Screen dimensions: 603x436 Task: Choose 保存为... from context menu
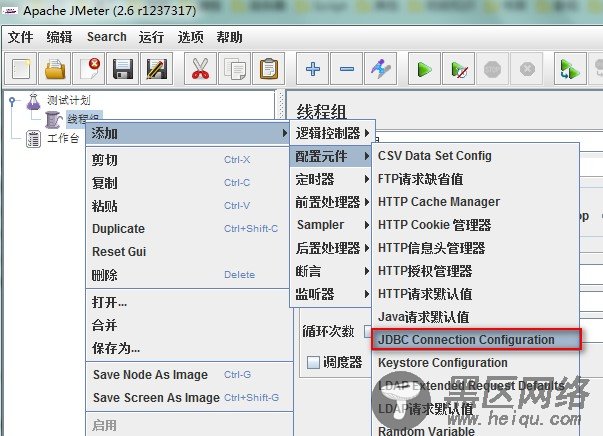[x=187, y=348]
